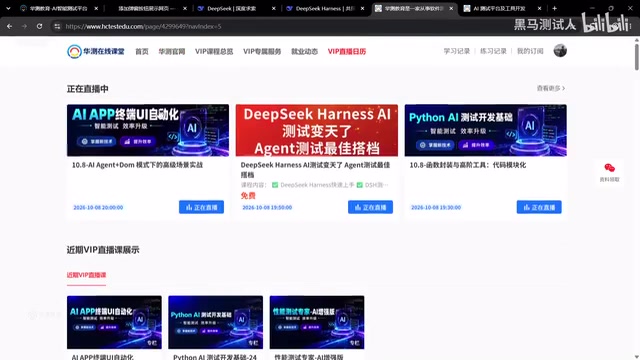Screen dimensions: 640x360
Task: Go back using the browser back arrow
Action: pyautogui.click(x=9, y=26)
